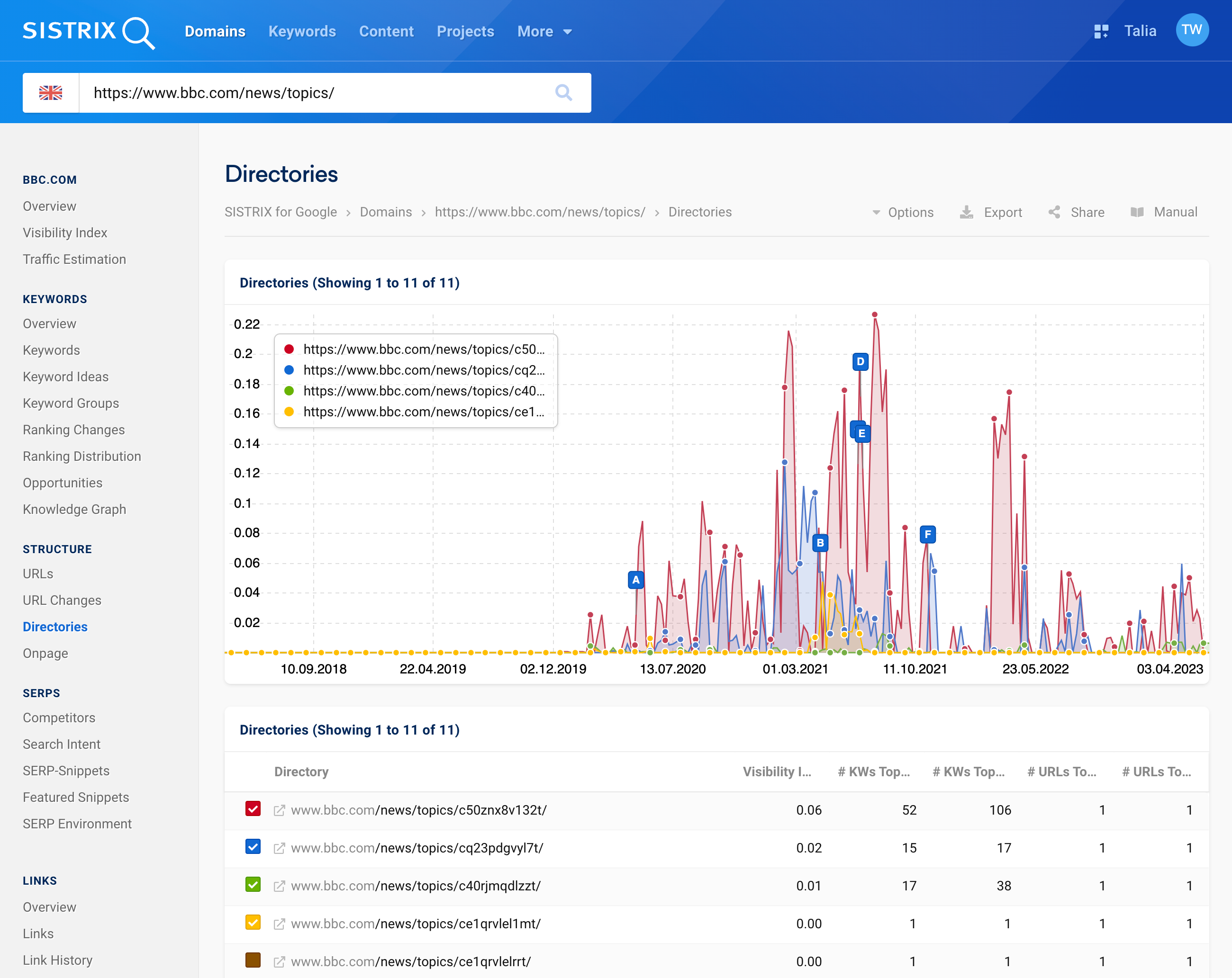
Task: Open the apps grid icon
Action: pos(1101,31)
